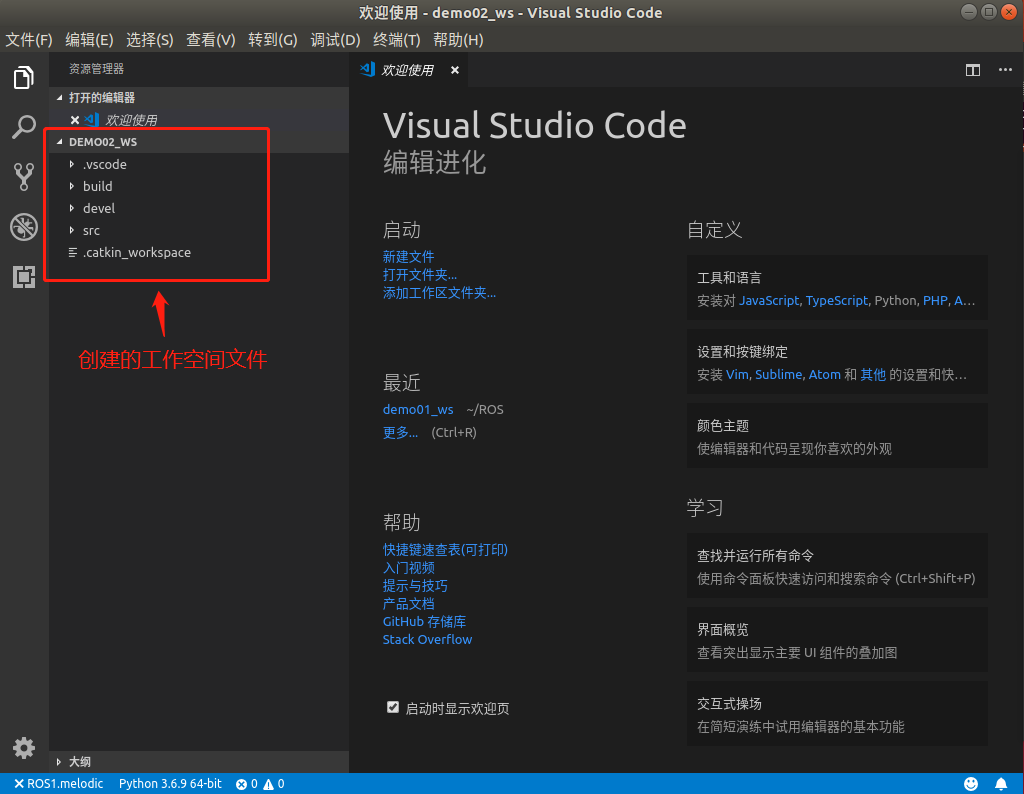Select the Search icon in the activity bar

coord(23,127)
